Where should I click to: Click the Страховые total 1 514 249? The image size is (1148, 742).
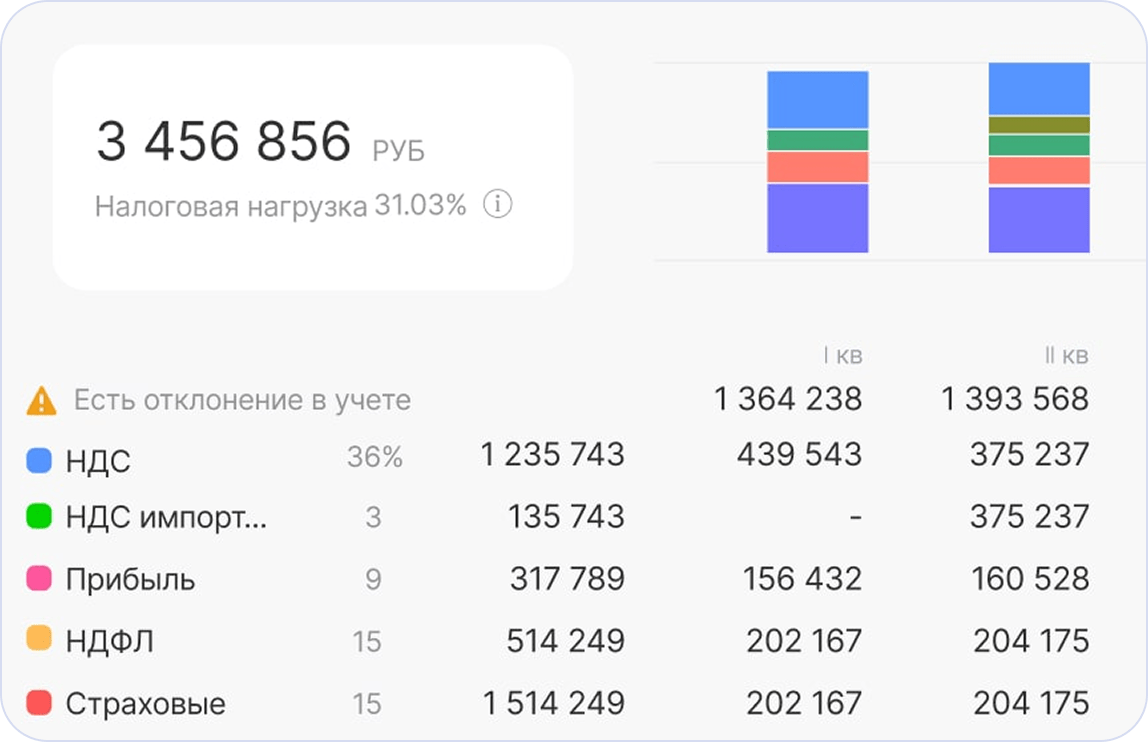(554, 703)
